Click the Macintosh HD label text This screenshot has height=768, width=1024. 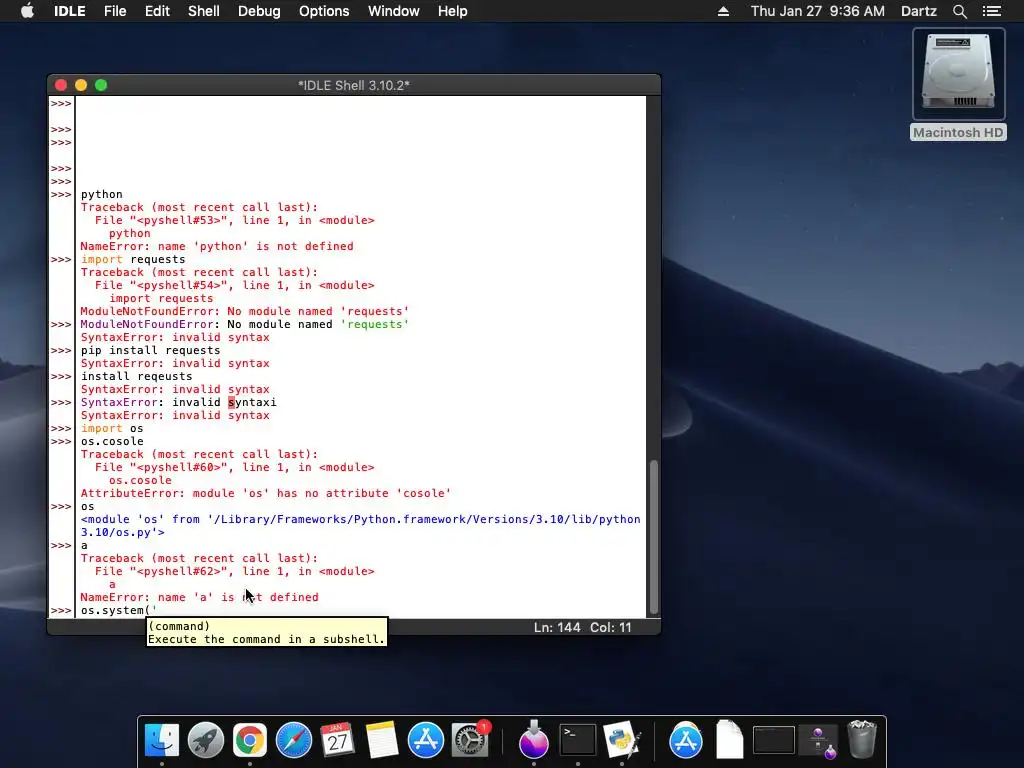pyautogui.click(x=958, y=133)
